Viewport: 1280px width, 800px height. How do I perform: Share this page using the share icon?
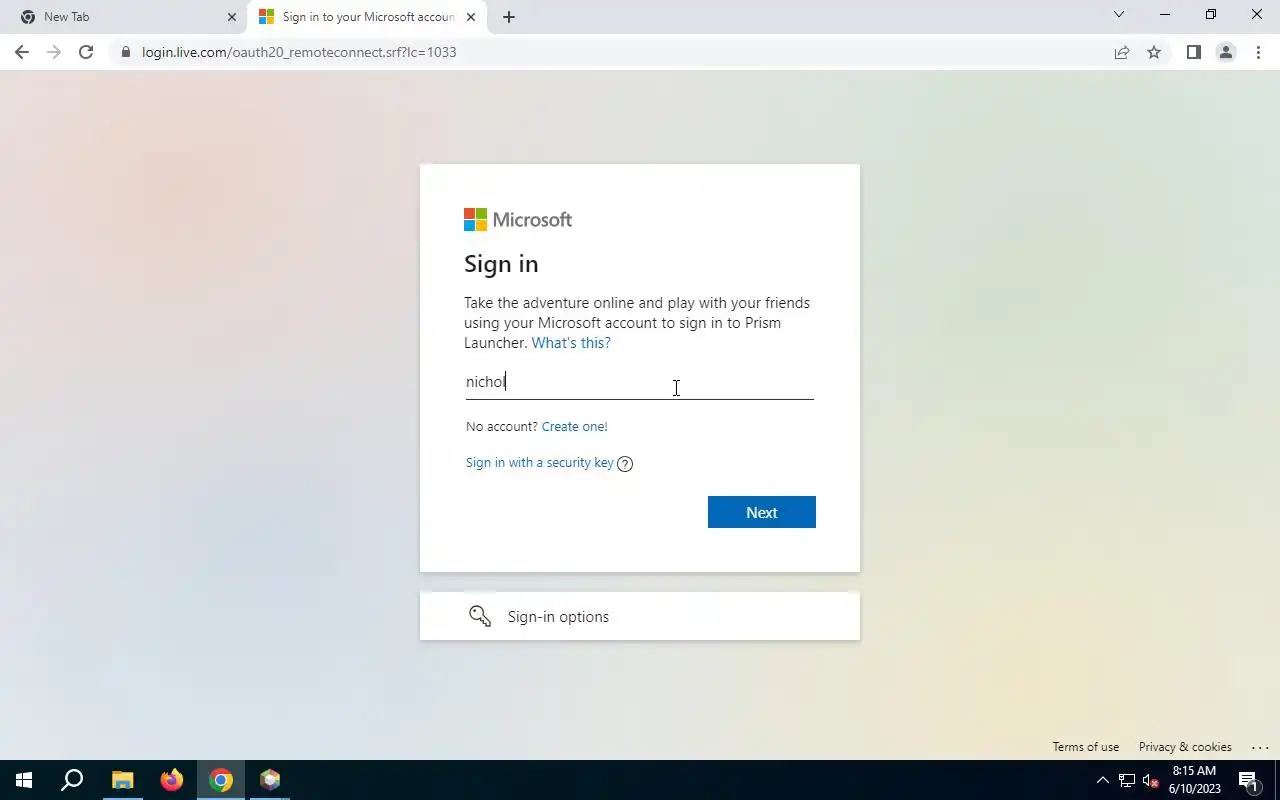click(1122, 52)
